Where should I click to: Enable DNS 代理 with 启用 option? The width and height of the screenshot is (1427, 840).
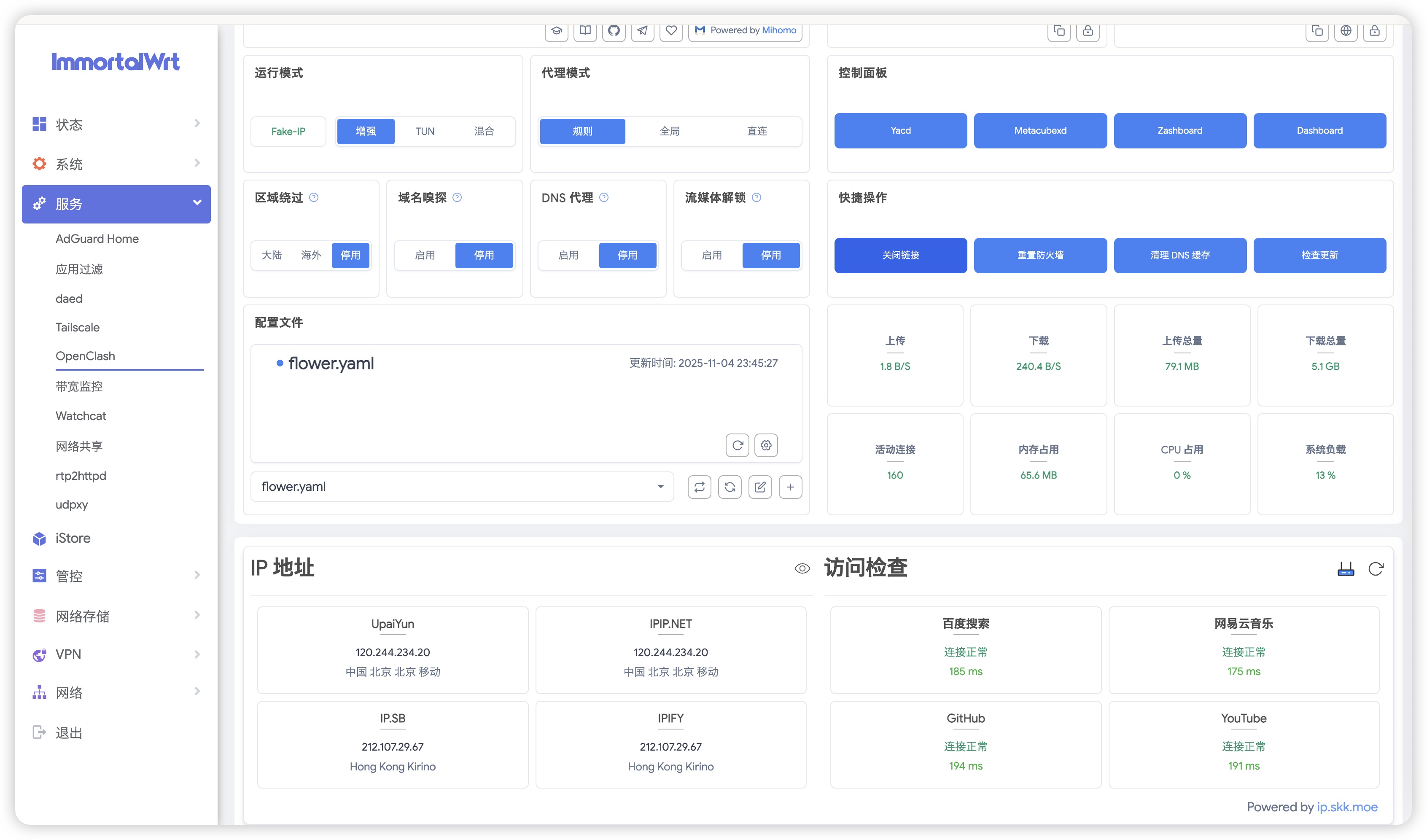[568, 256]
